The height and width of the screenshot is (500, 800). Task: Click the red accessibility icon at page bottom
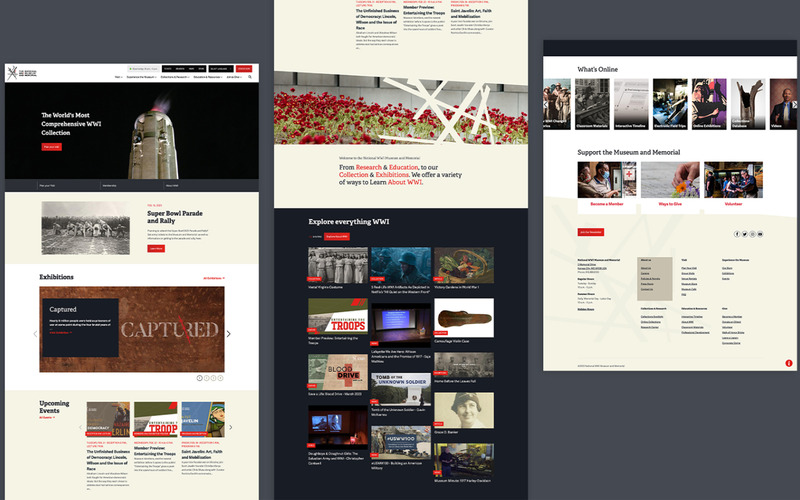click(789, 363)
